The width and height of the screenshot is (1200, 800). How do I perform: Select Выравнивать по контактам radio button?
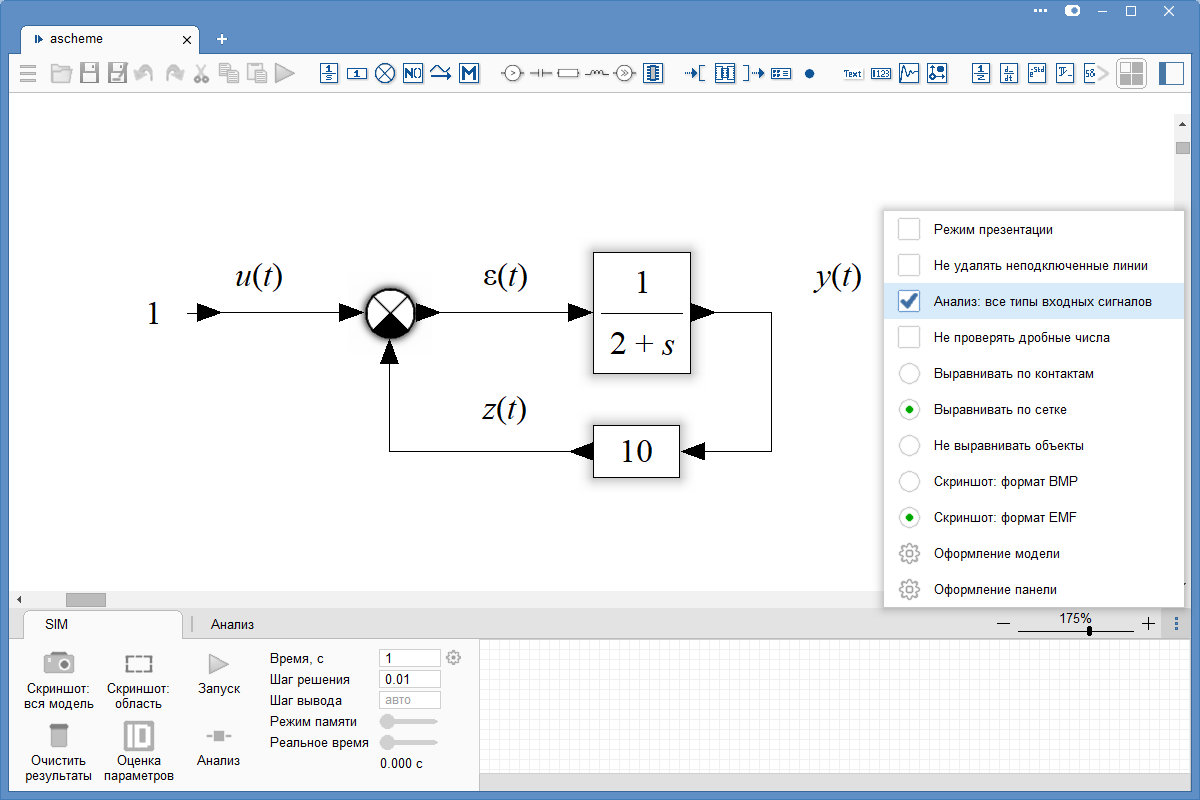pos(909,373)
